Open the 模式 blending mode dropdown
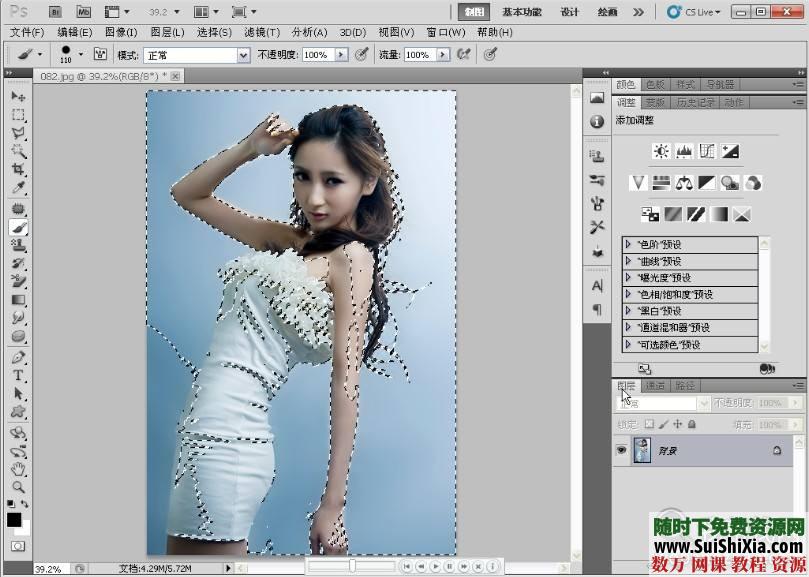This screenshot has width=809, height=577. pyautogui.click(x=243, y=55)
